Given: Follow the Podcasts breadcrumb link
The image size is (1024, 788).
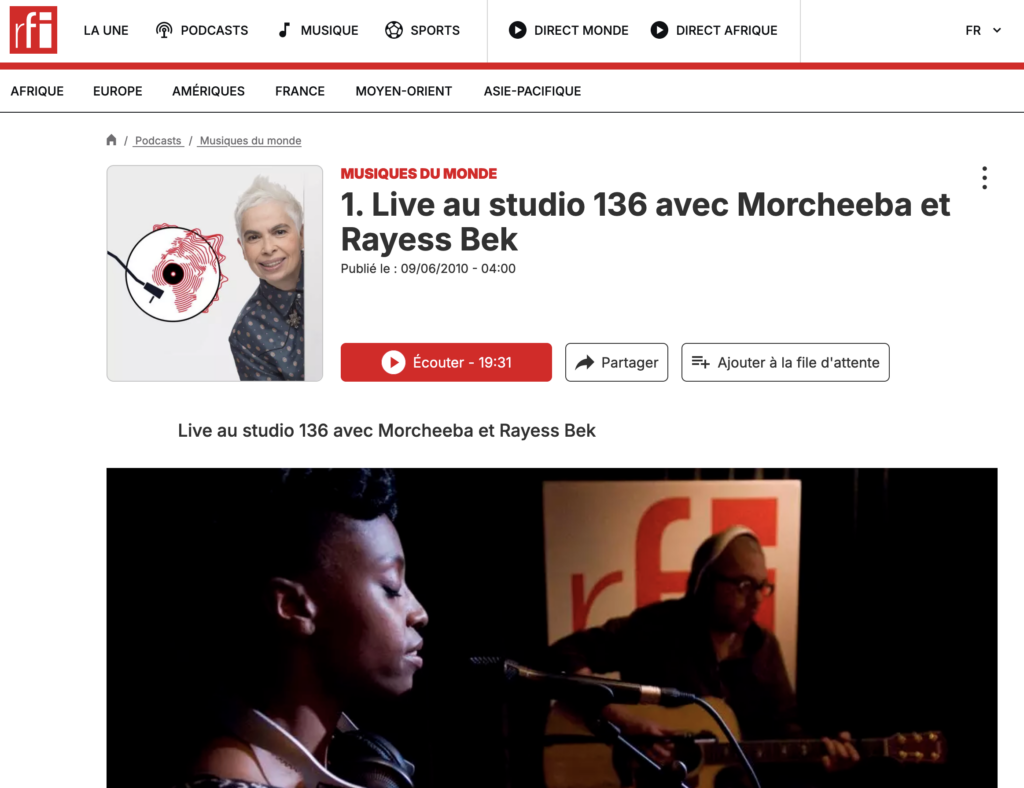Looking at the screenshot, I should click(x=158, y=140).
